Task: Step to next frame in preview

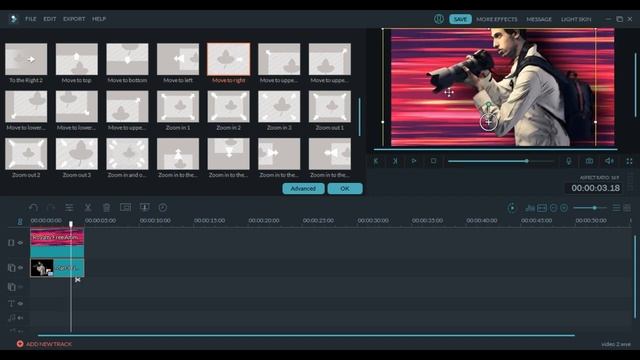Action: (x=395, y=161)
